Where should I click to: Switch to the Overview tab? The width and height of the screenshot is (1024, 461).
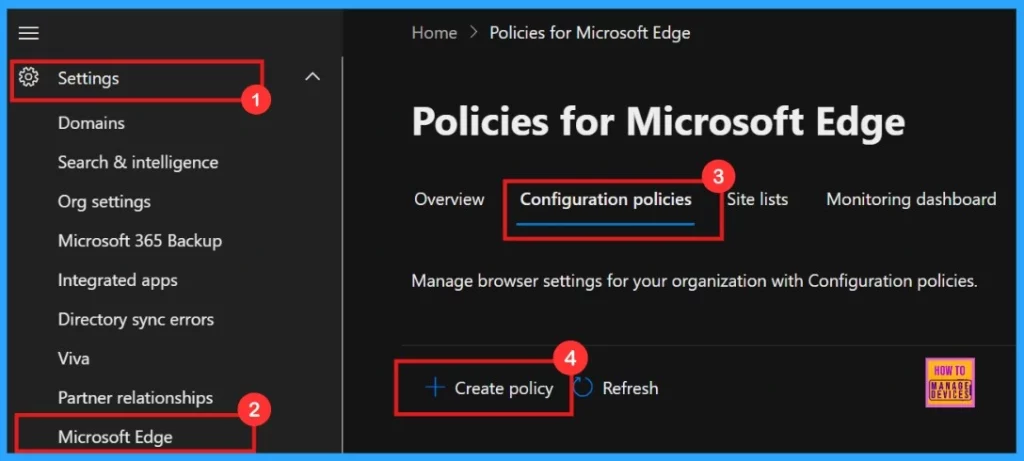coord(449,199)
